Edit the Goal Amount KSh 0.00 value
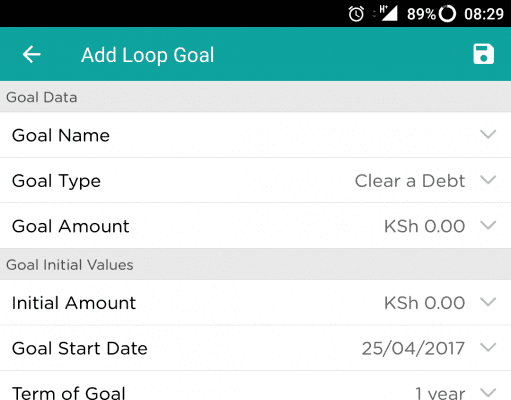This screenshot has height=400, width=511. [424, 226]
